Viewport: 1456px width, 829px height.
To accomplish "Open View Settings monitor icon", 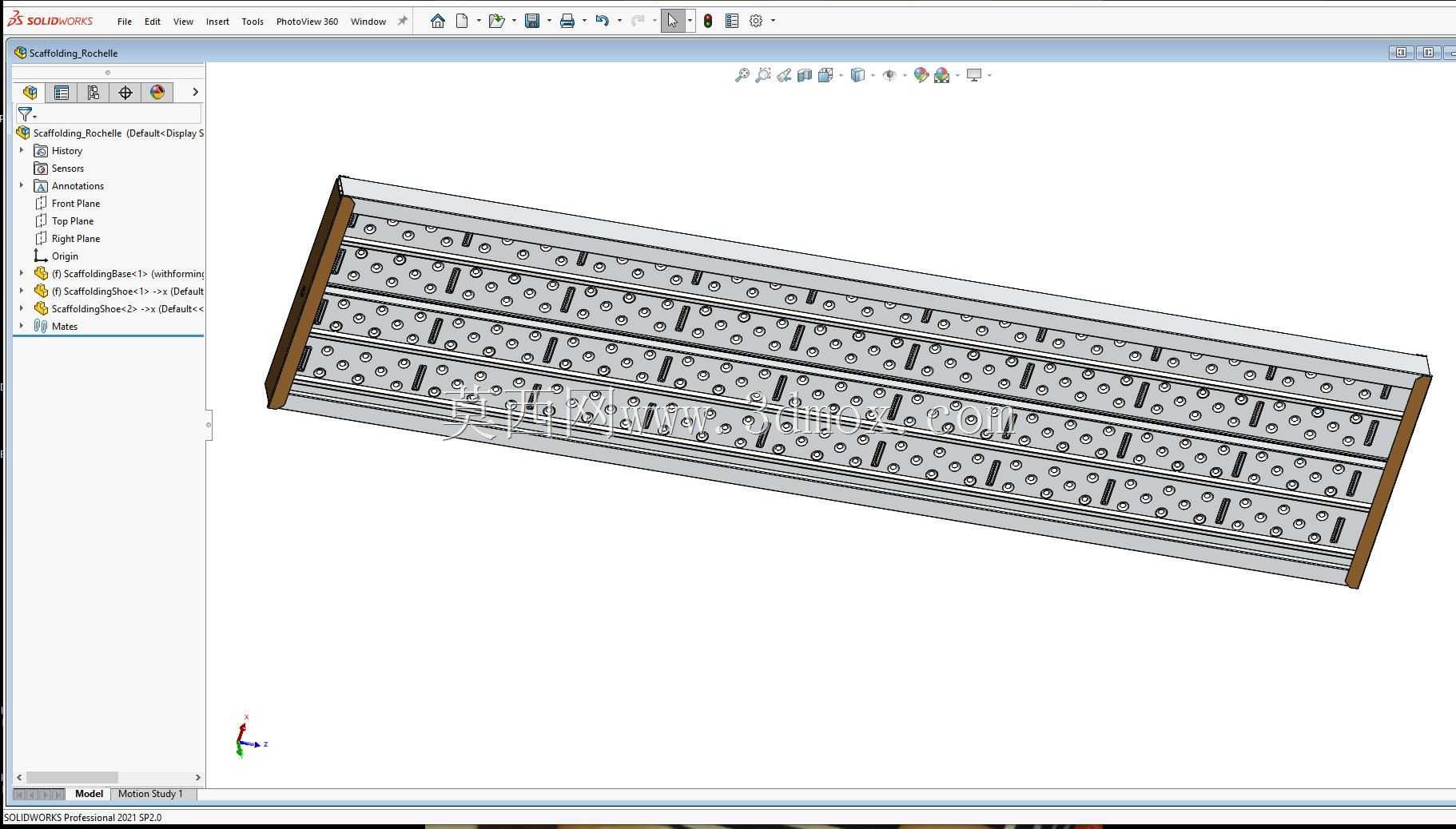I will click(974, 75).
